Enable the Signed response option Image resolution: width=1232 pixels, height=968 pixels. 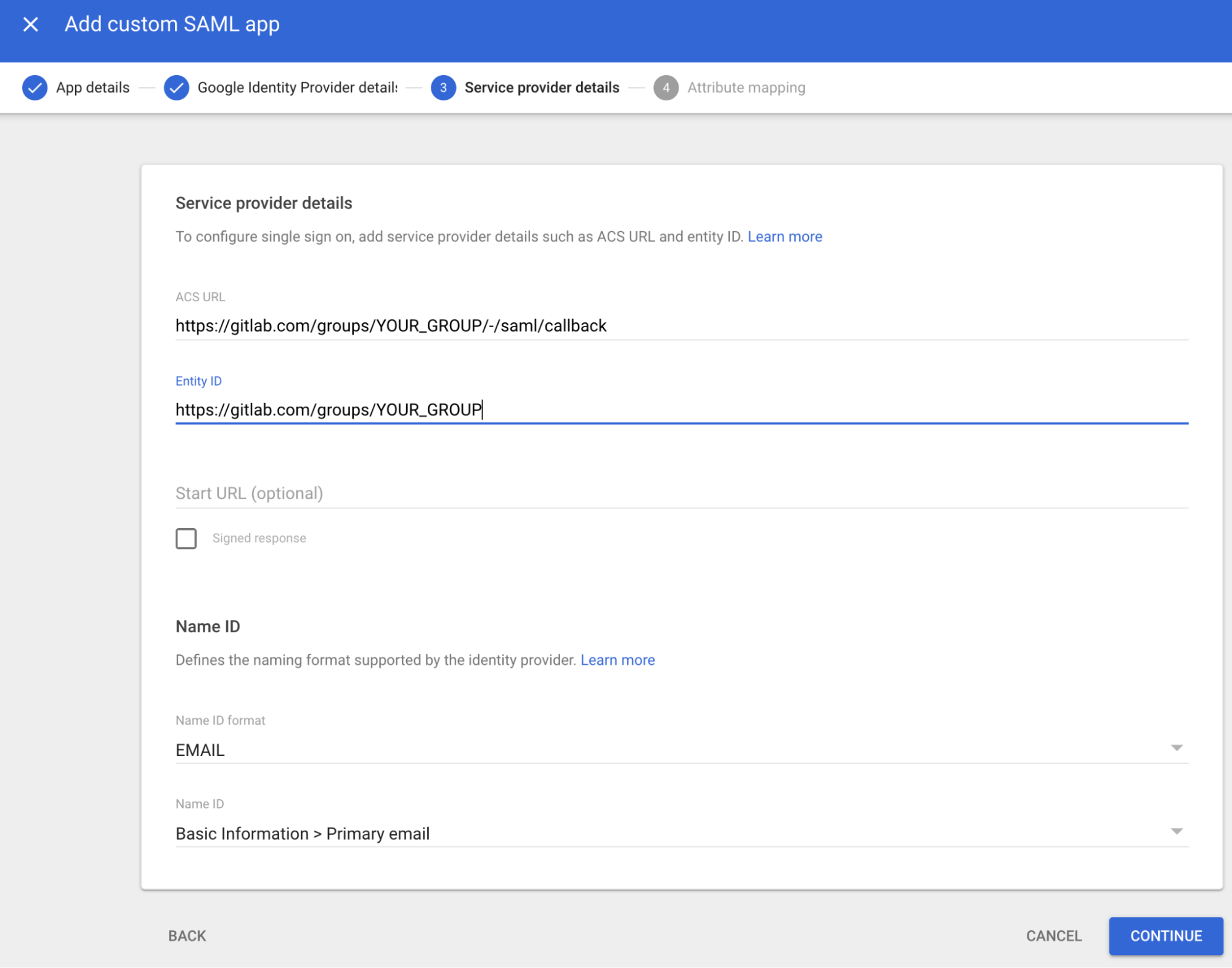click(186, 538)
